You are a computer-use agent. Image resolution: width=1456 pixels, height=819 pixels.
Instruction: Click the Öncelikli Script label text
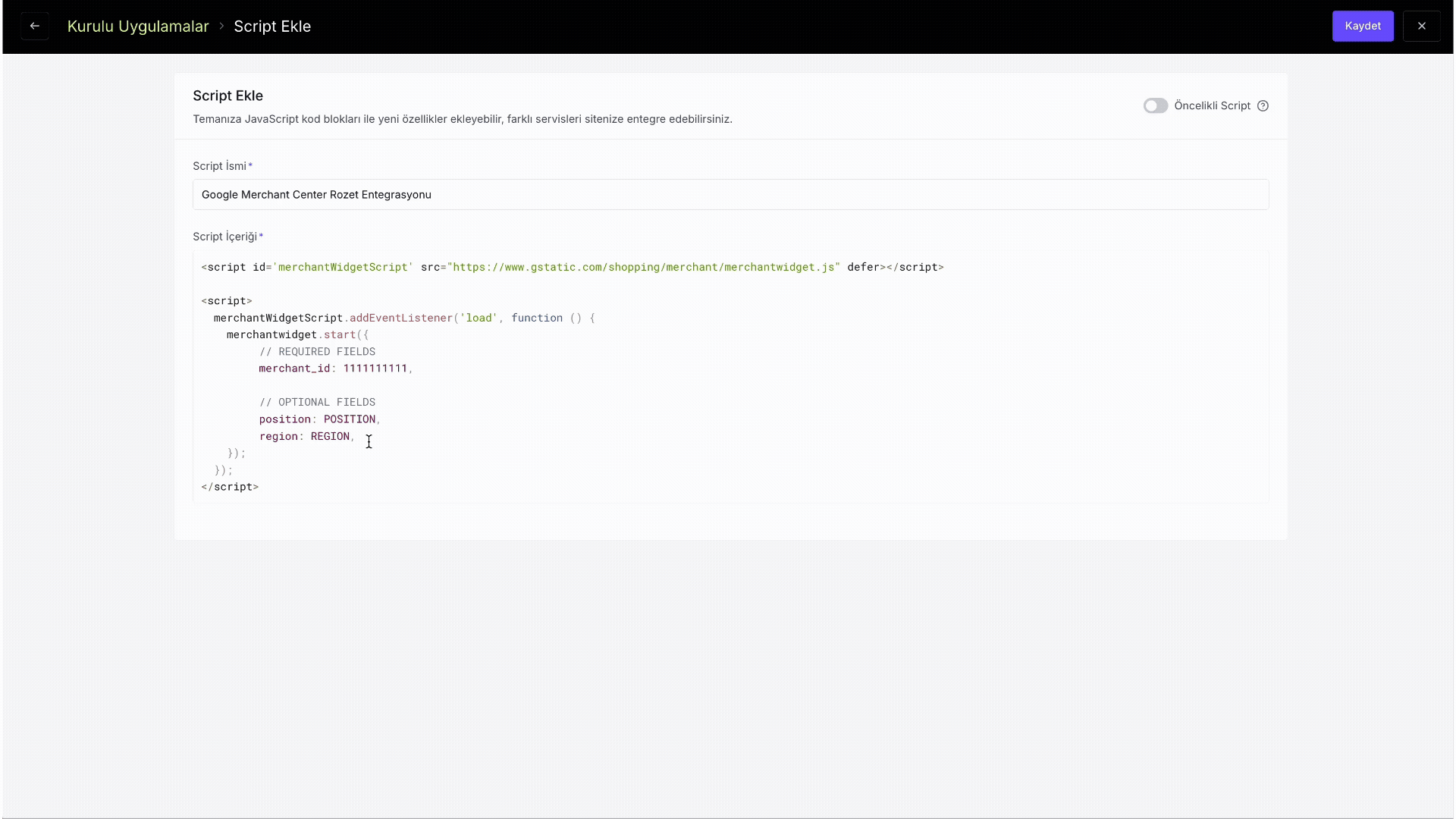click(1212, 106)
